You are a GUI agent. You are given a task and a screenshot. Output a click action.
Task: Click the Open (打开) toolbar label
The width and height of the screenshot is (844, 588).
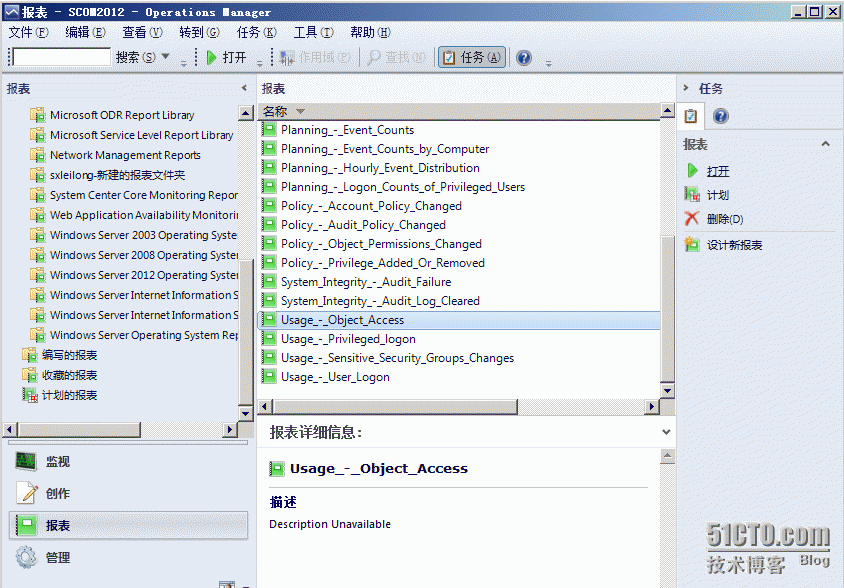pos(234,57)
